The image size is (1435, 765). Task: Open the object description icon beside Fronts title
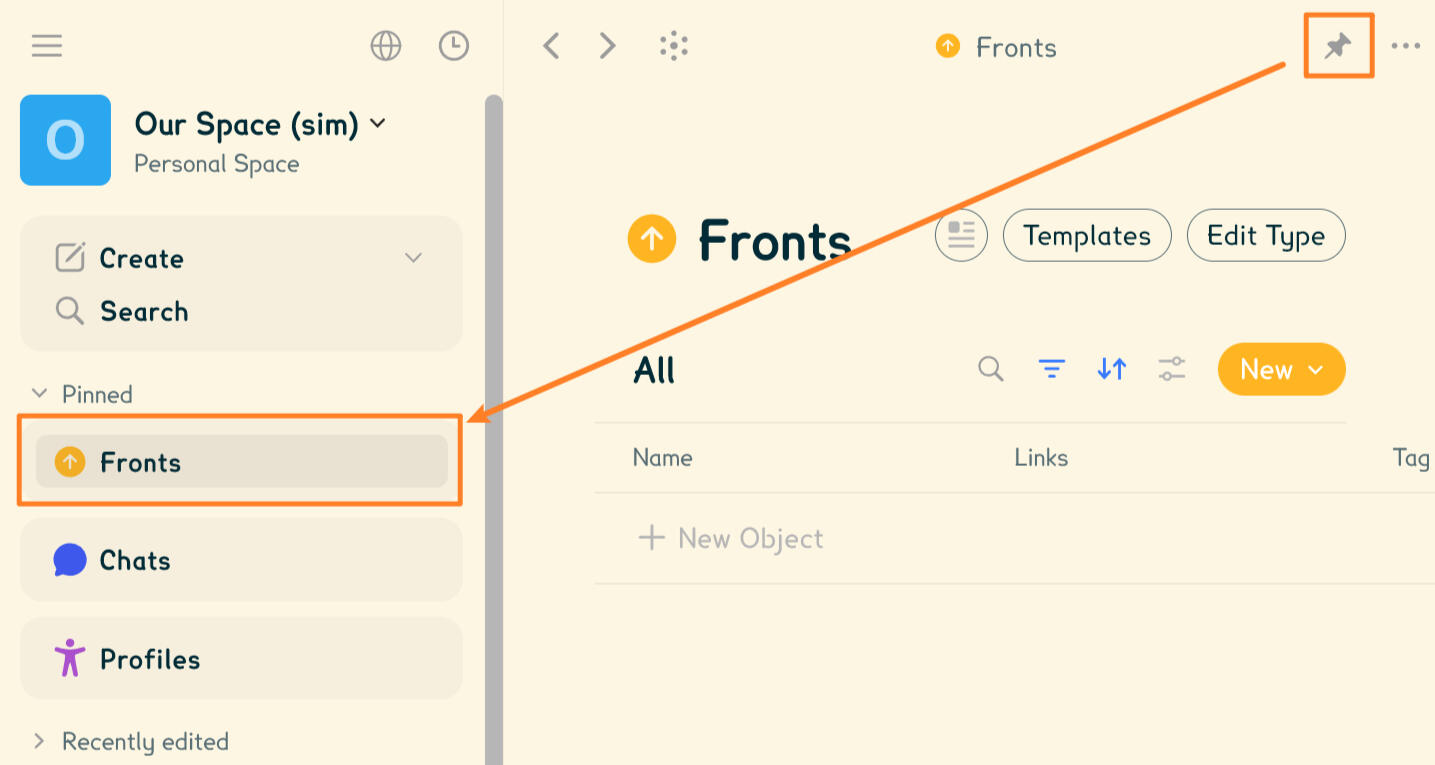pyautogui.click(x=960, y=235)
